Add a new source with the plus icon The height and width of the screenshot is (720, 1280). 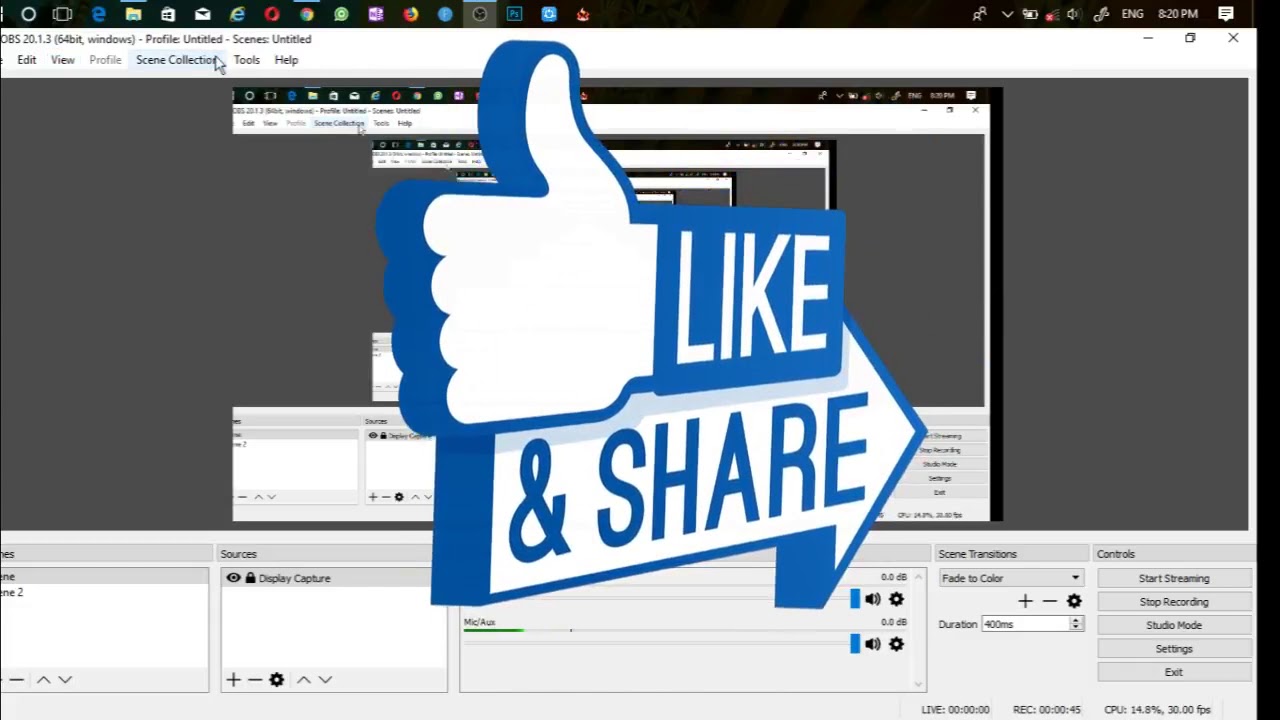233,679
